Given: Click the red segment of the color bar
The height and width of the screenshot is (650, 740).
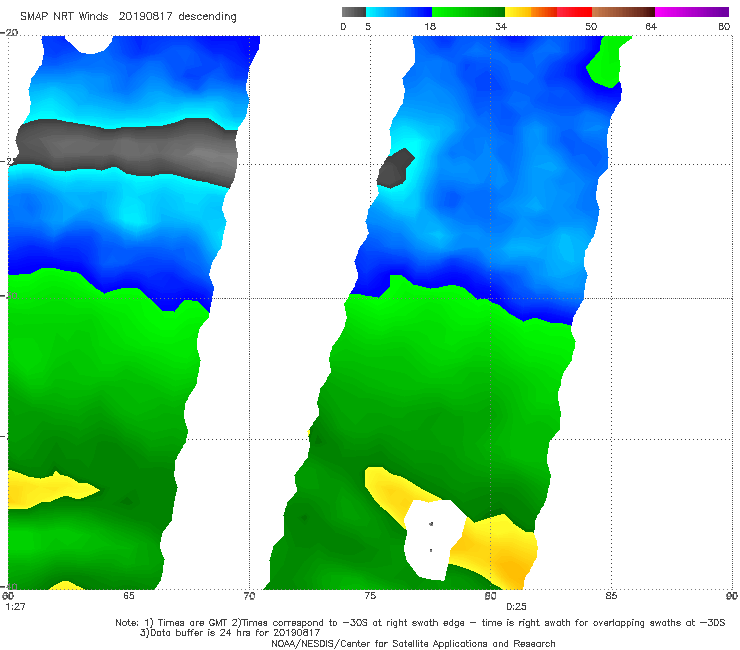Looking at the screenshot, I should [574, 12].
